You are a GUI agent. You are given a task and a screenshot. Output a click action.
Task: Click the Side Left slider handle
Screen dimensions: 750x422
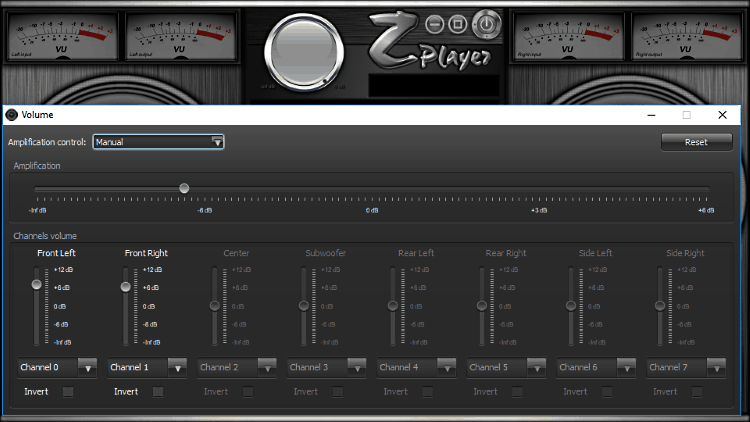(x=571, y=306)
